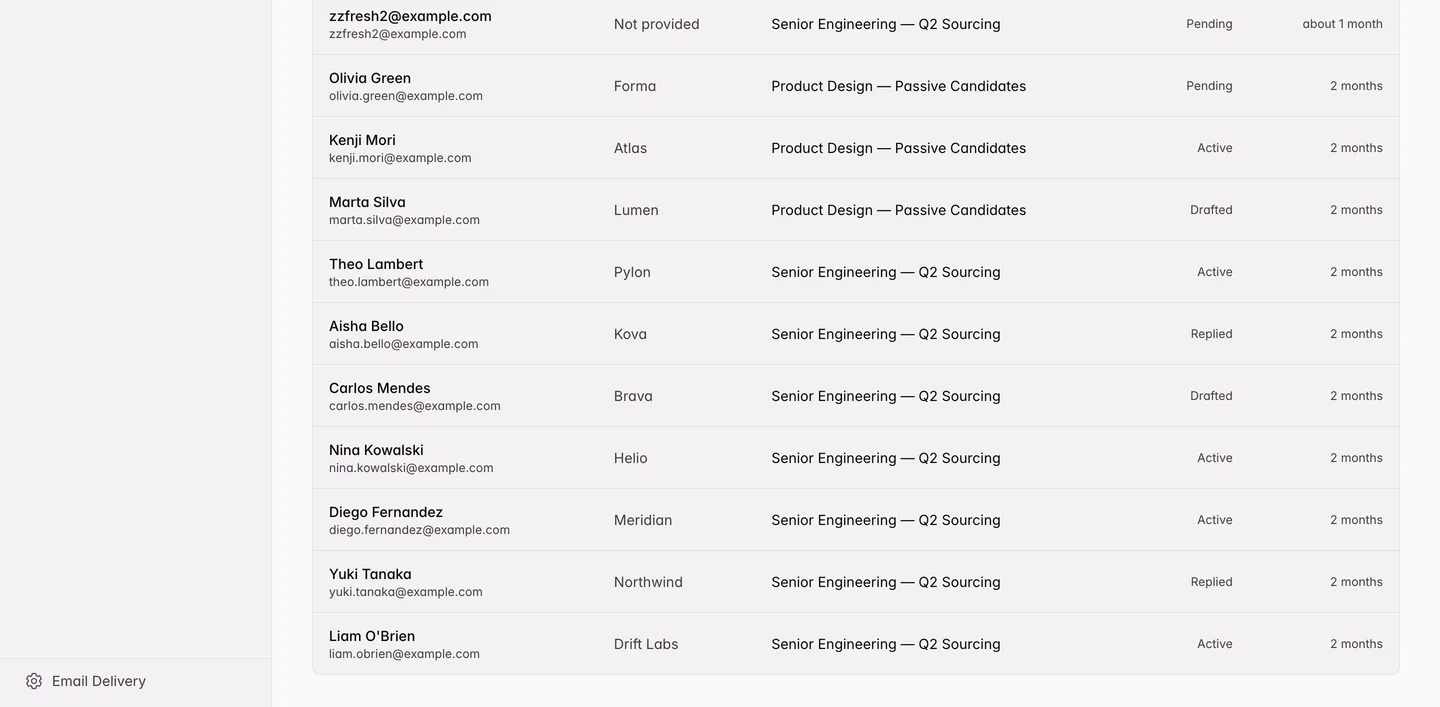
Task: Click Senior Engineering campaign for Liam O'Brien
Action: 885,644
